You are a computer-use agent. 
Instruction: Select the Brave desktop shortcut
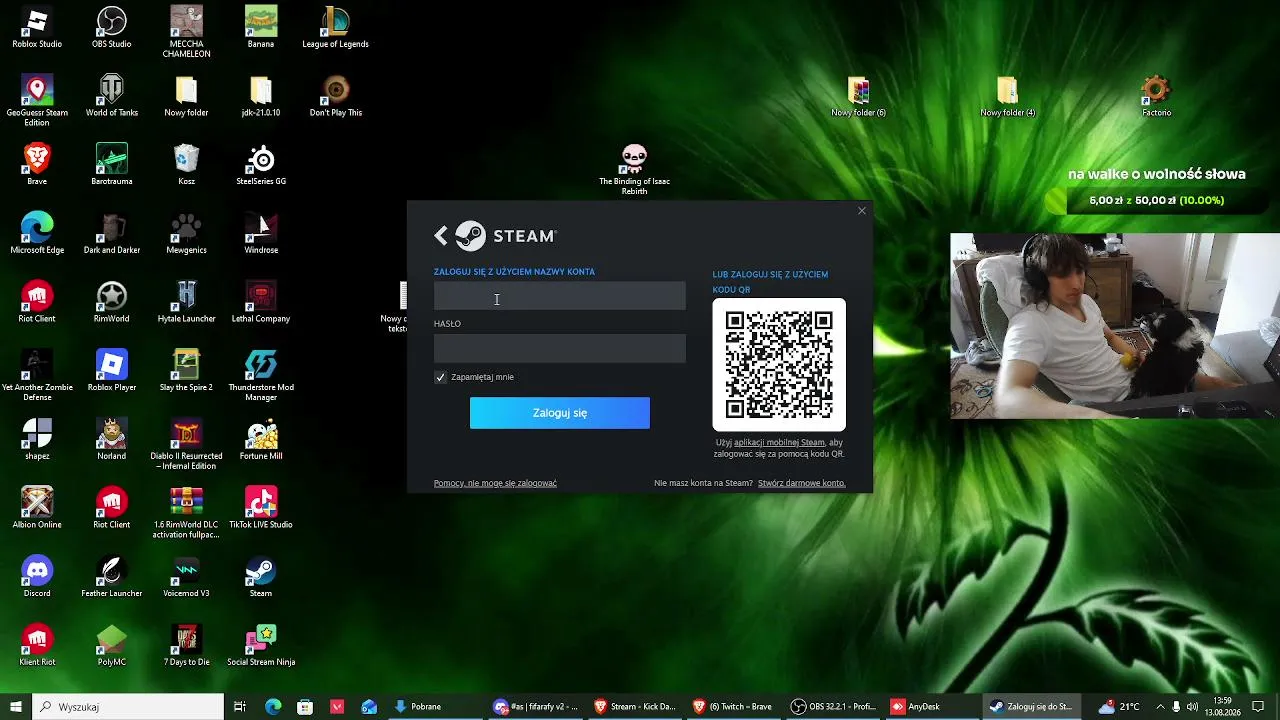pos(37,165)
